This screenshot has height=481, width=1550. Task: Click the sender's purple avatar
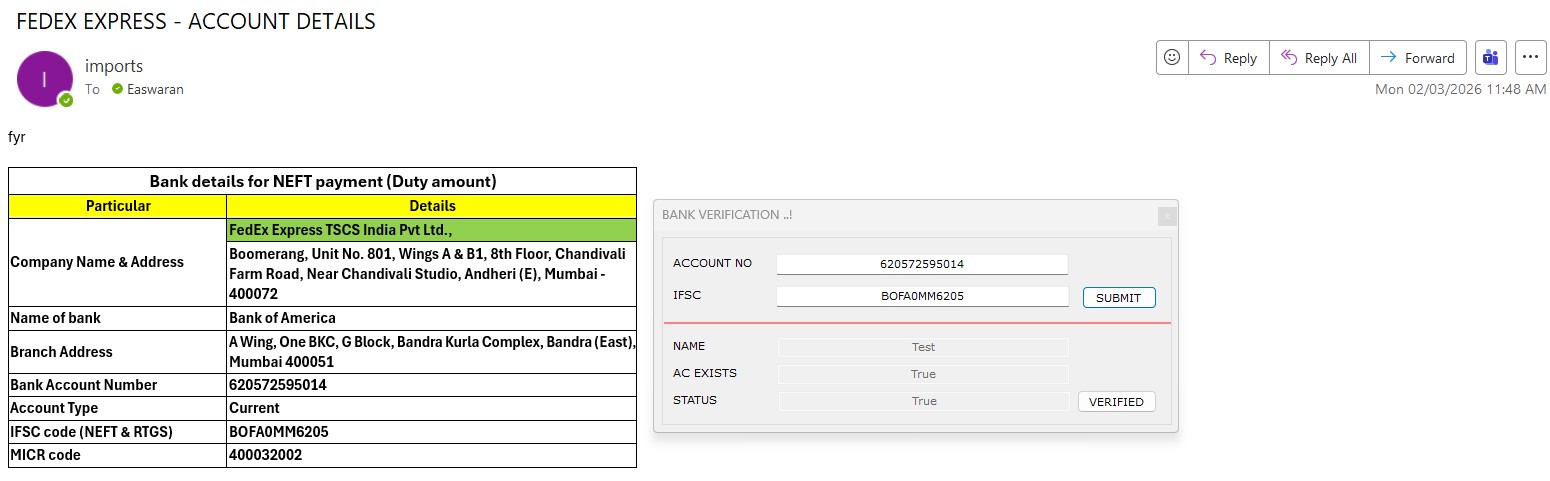point(44,79)
